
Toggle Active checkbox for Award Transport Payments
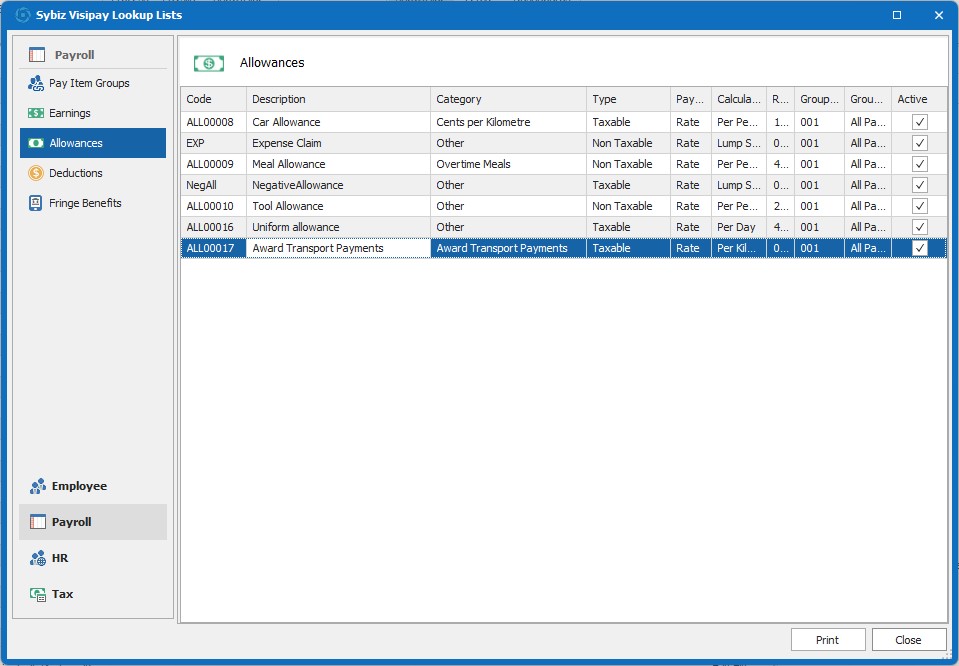(919, 248)
